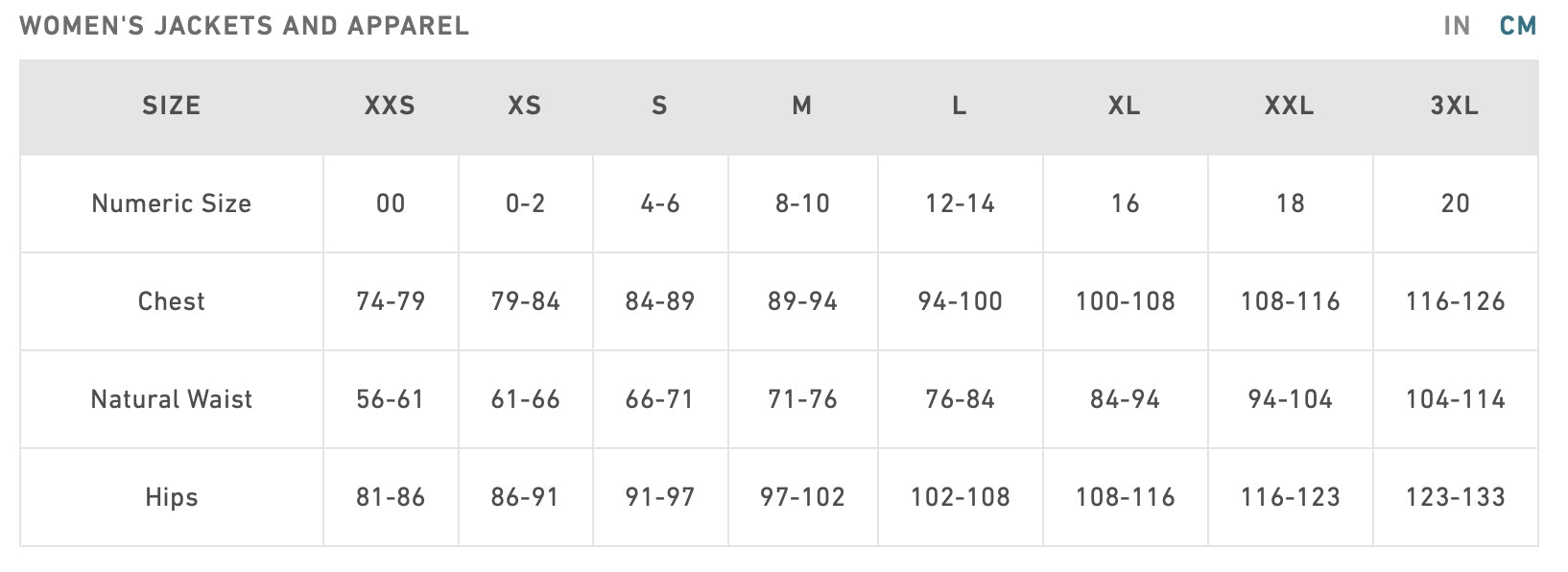Viewport: 1568px width, 572px height.
Task: Select the XS size column header
Action: click(525, 106)
